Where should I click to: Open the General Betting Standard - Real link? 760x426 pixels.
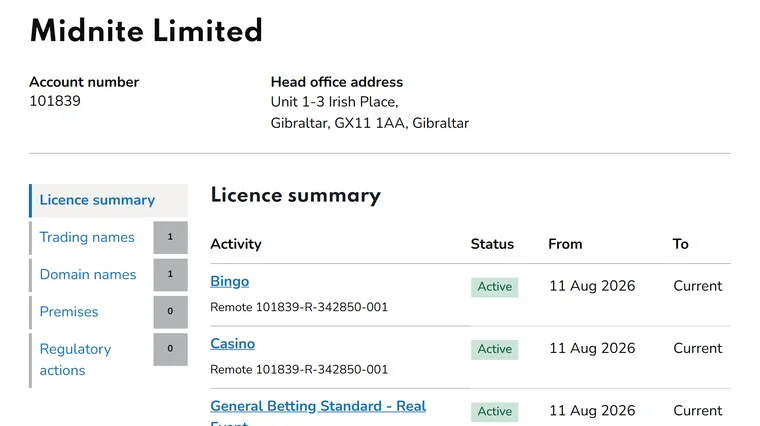[318, 406]
